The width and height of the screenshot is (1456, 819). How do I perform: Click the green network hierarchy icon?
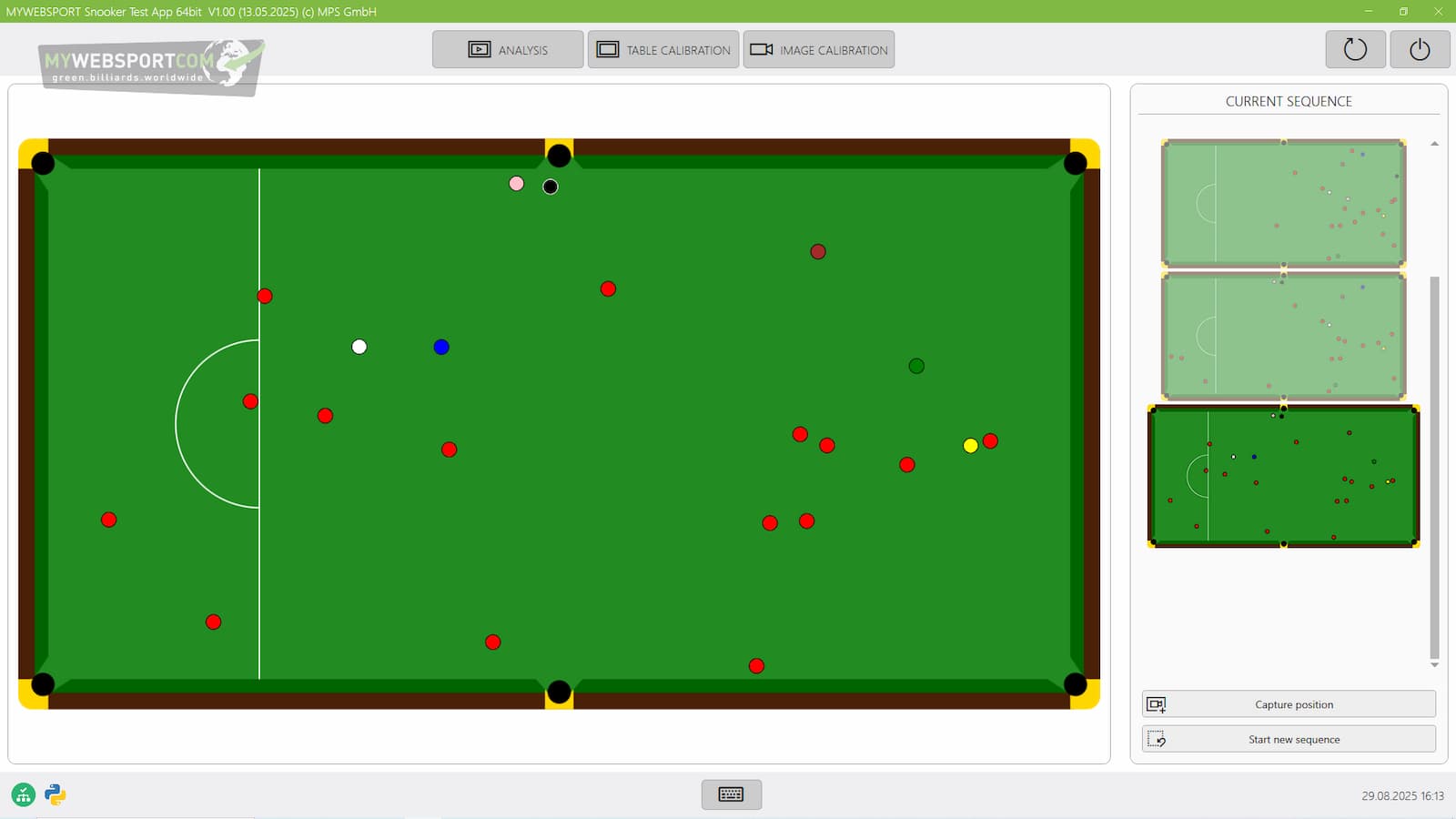[x=24, y=794]
